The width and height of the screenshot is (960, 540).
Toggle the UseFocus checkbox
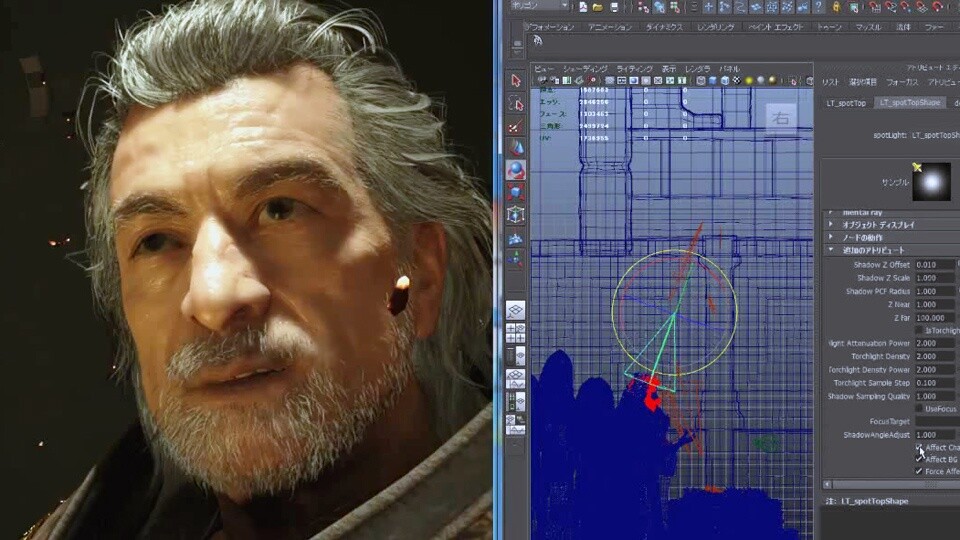[x=919, y=408]
